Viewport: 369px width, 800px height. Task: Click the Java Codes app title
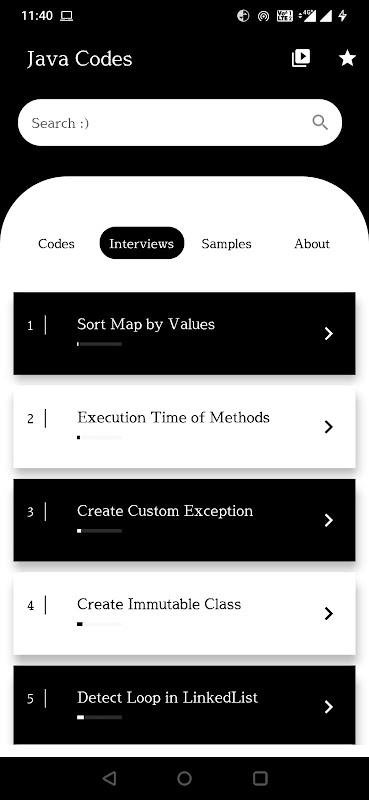pos(80,59)
